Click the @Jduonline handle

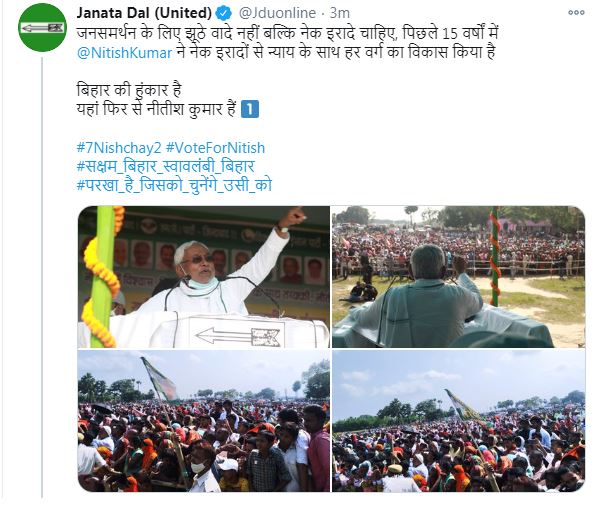(x=277, y=13)
